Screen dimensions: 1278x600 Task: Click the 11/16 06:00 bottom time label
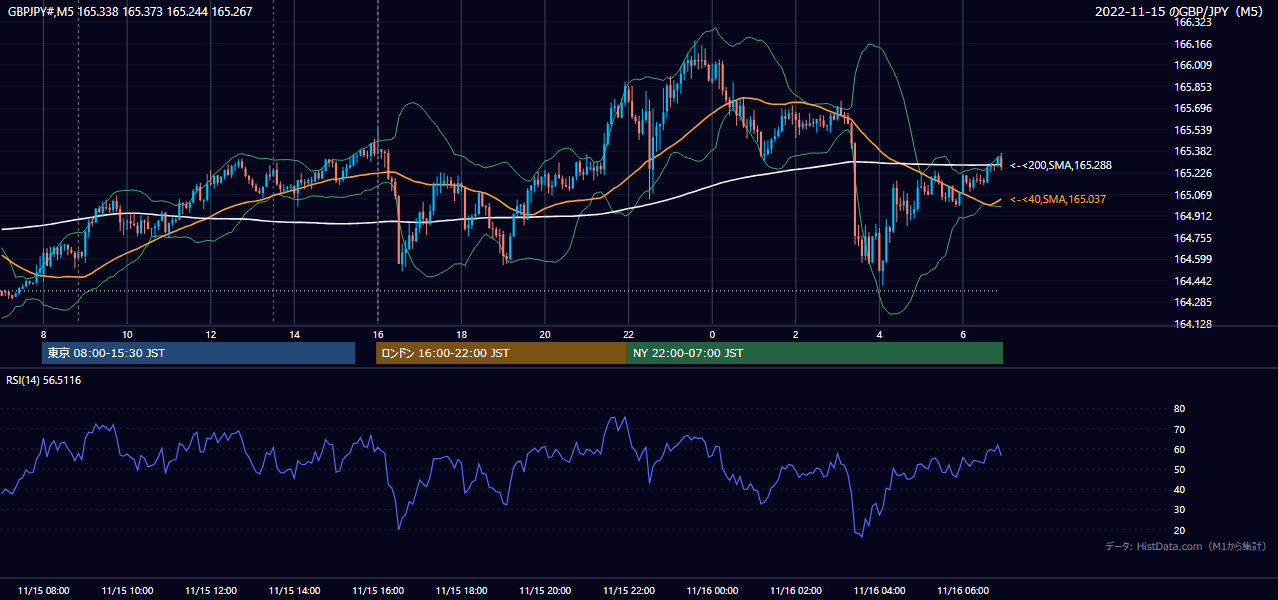(x=962, y=591)
